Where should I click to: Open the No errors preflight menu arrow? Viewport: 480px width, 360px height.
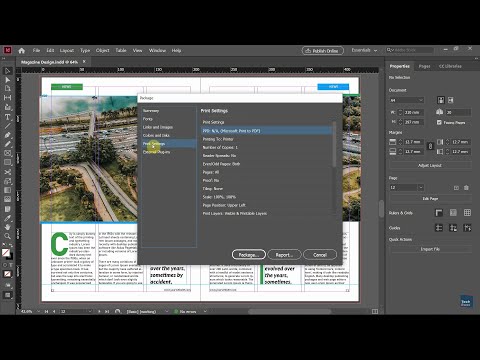click(x=205, y=311)
